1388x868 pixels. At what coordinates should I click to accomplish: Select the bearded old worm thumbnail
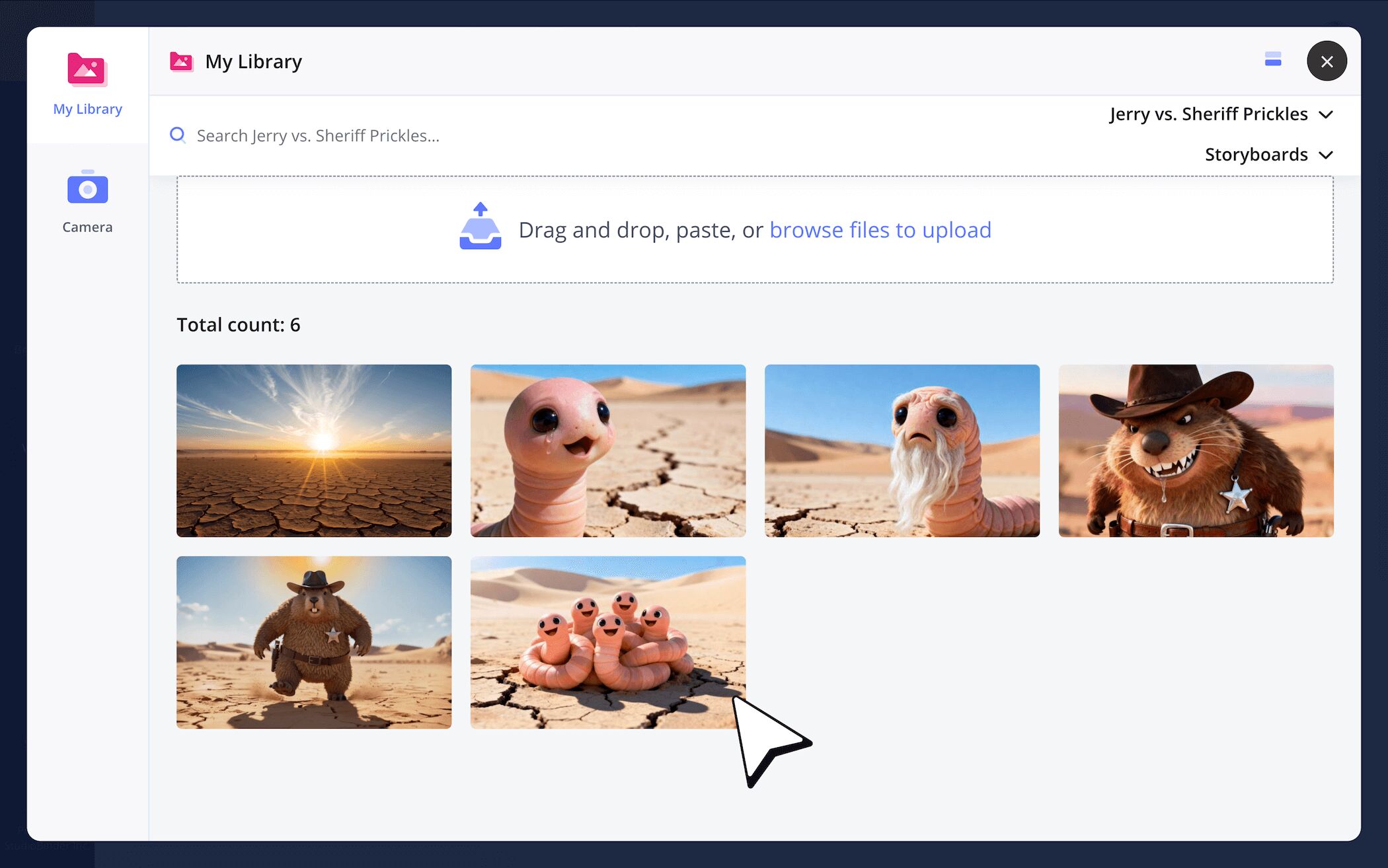click(x=902, y=451)
